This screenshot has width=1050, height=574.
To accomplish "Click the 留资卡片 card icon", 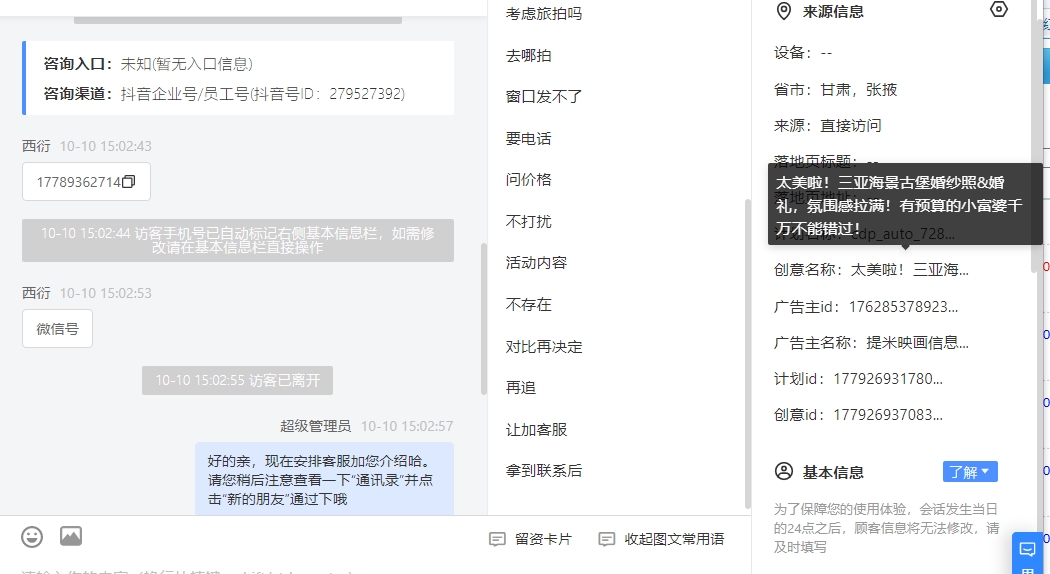I will [497, 539].
